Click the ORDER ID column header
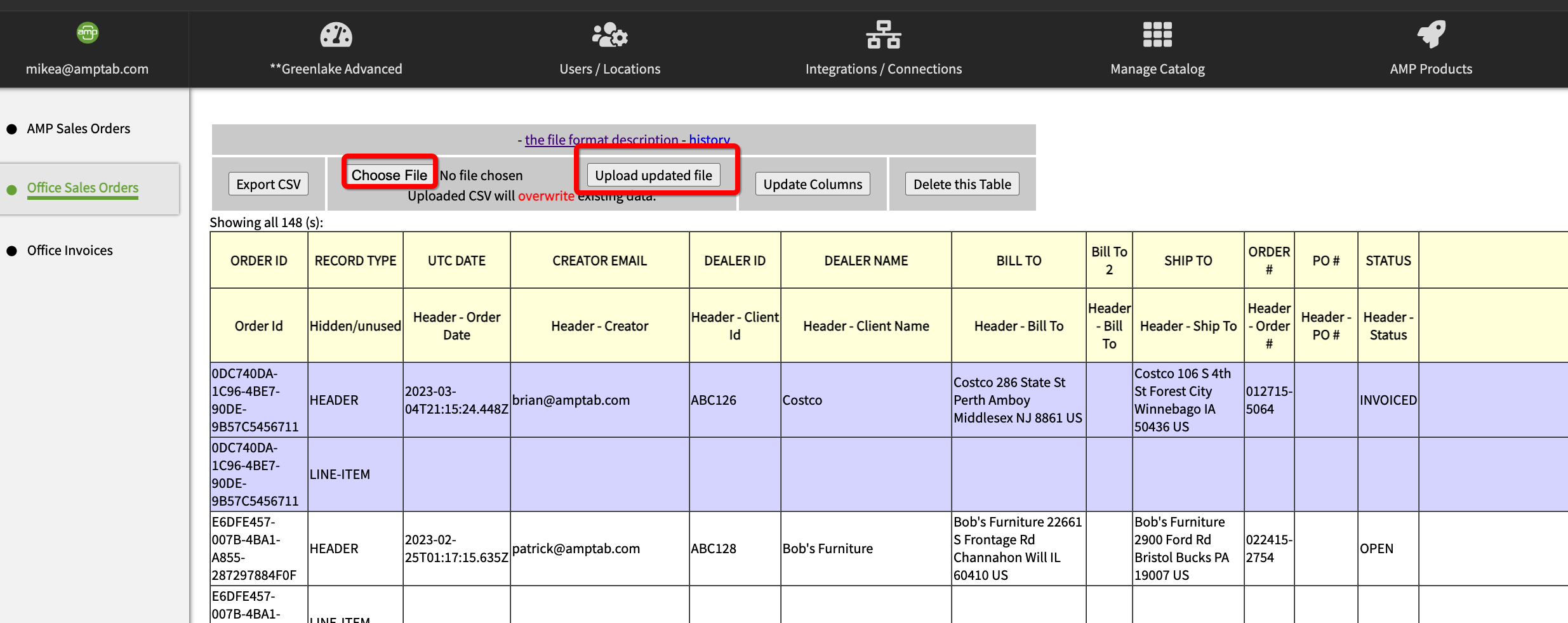This screenshot has height=623, width=1568. click(259, 261)
